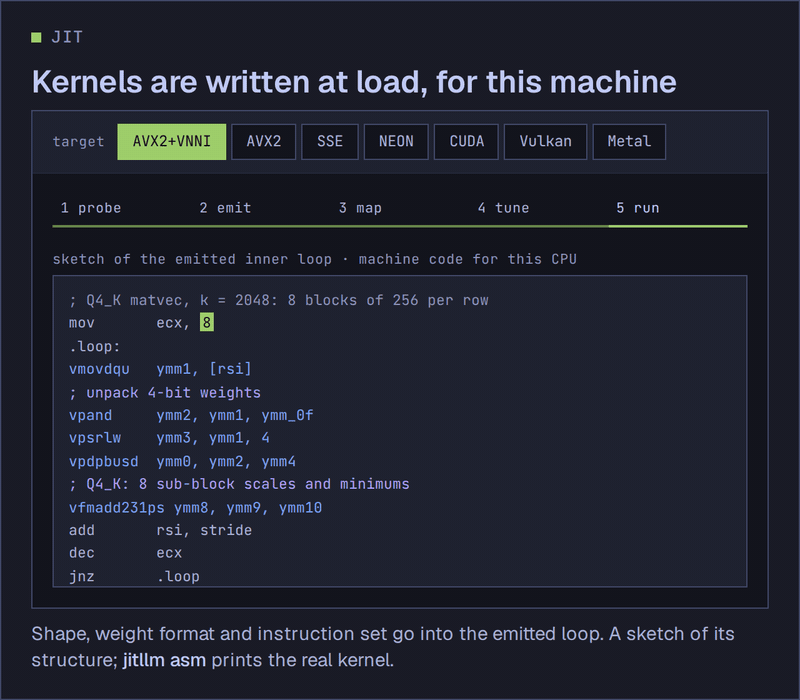
Task: Select the Metal target
Action: [629, 142]
